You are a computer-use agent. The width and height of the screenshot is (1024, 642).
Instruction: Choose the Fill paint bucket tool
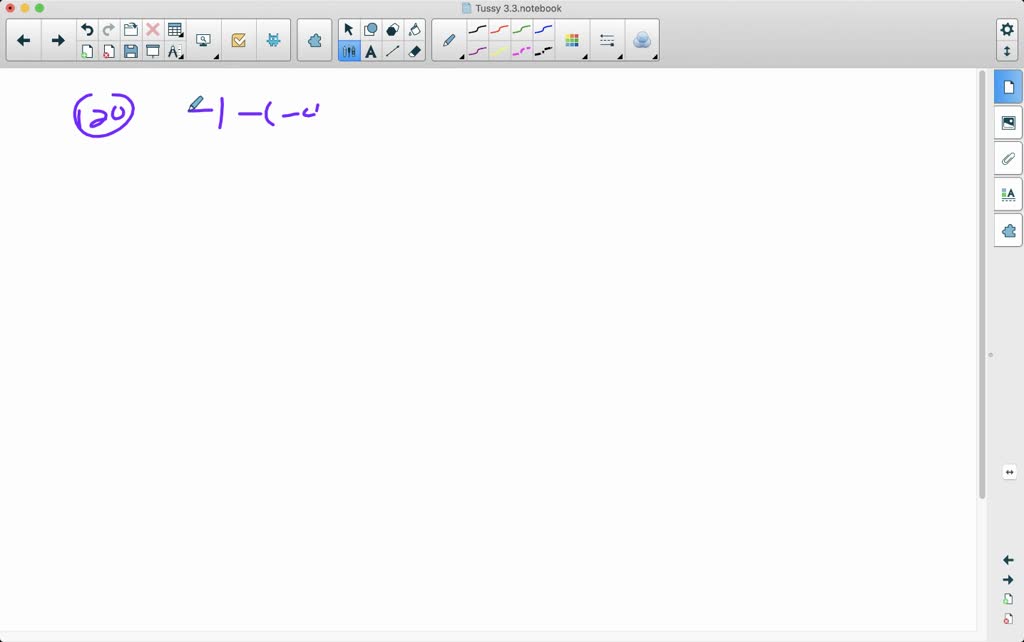tap(415, 30)
